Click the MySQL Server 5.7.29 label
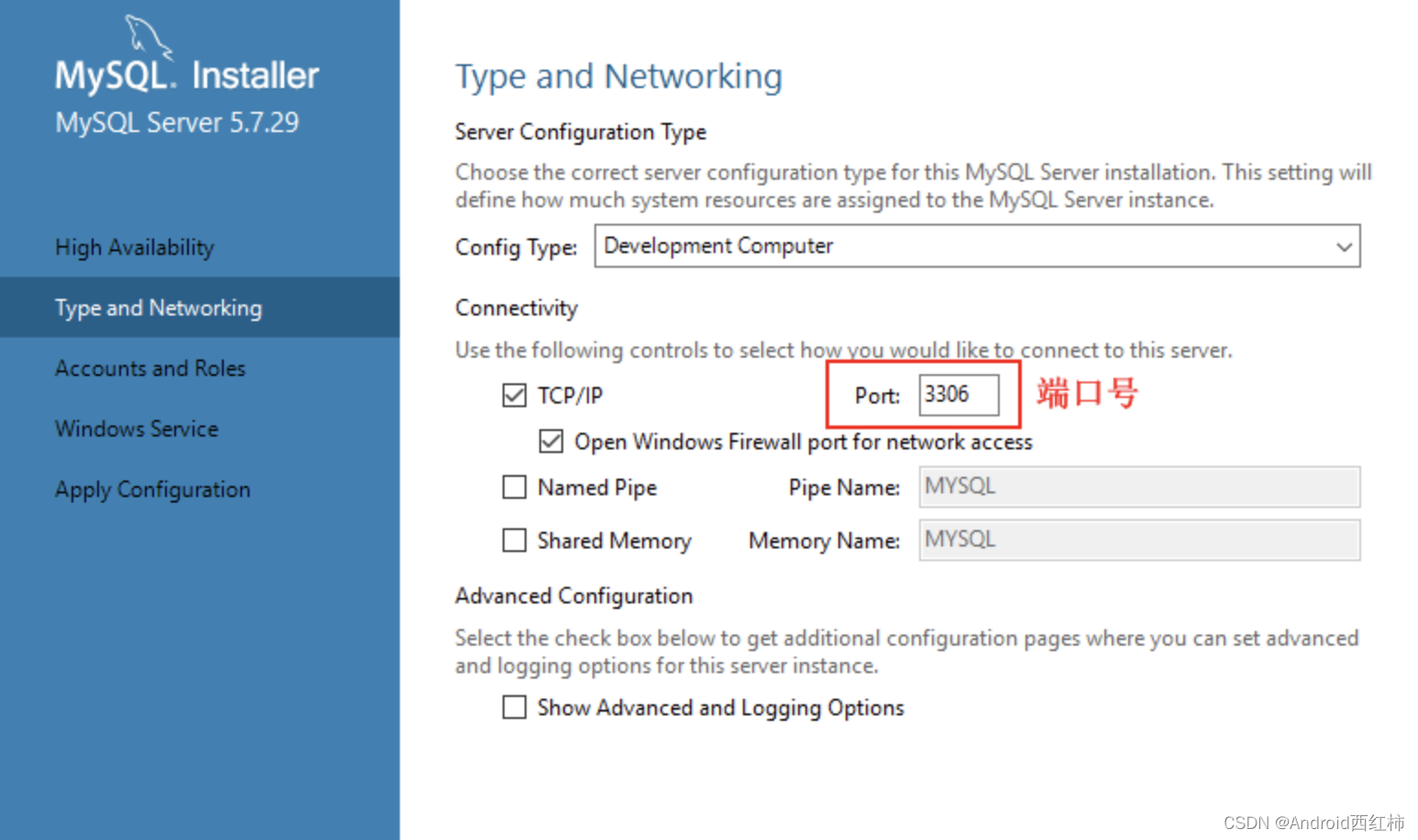 pos(176,122)
